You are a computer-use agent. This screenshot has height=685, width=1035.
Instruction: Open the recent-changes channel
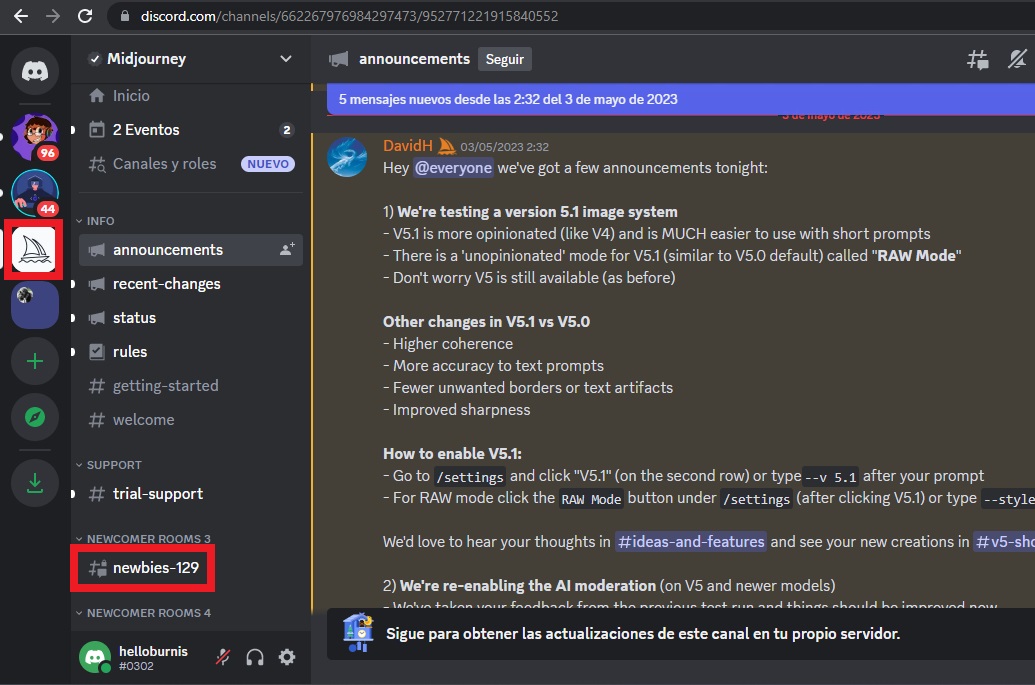click(x=191, y=284)
